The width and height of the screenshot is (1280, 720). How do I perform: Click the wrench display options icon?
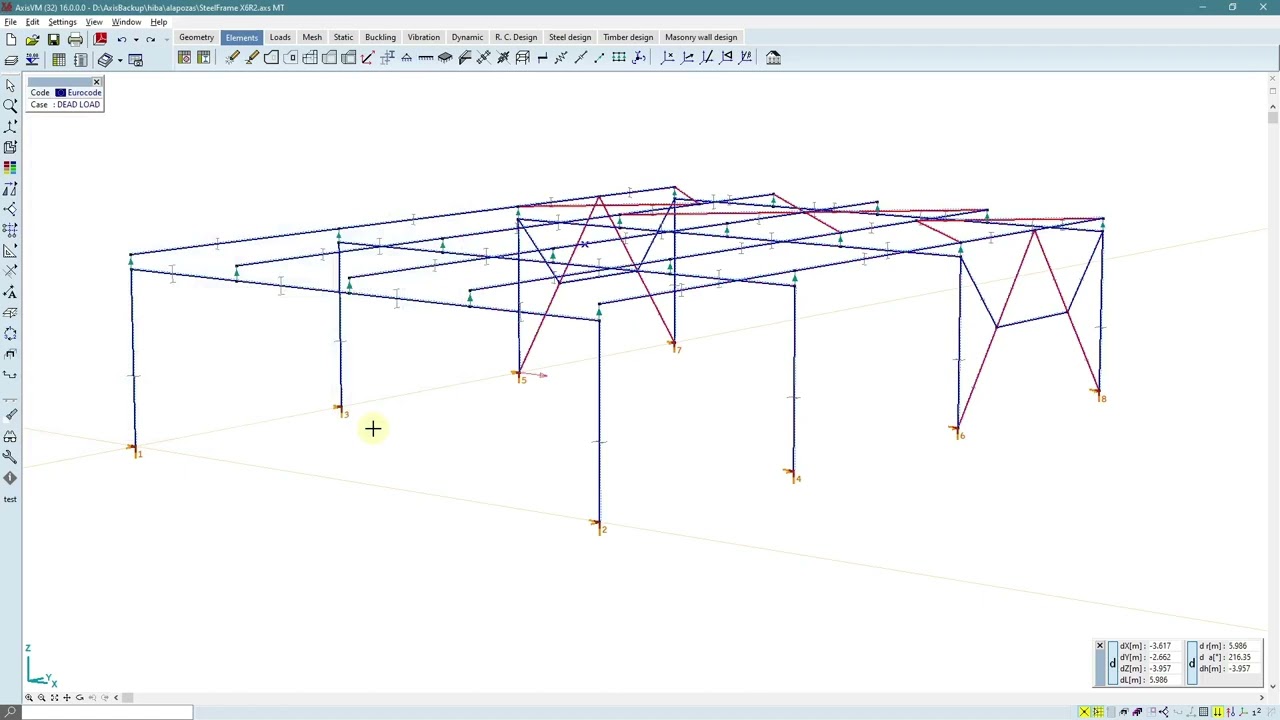click(10, 457)
